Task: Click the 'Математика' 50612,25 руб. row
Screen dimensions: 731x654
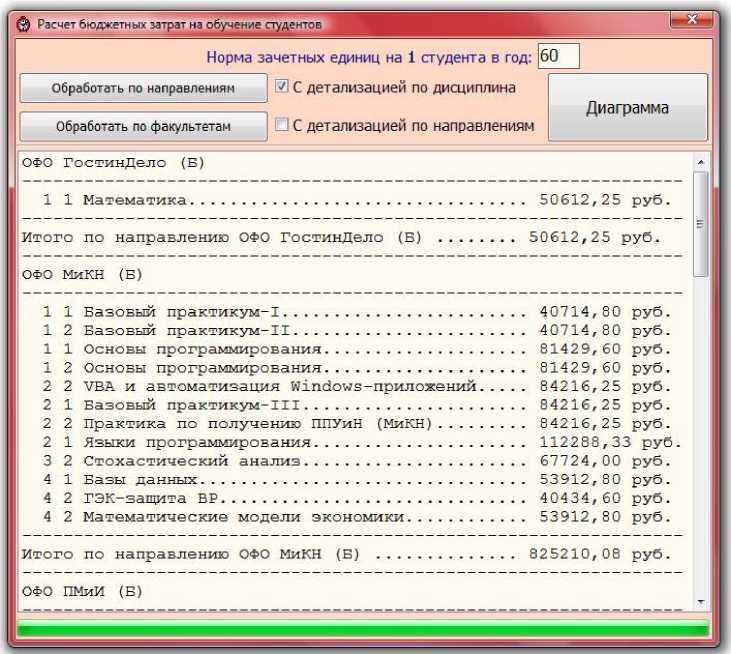Action: pyautogui.click(x=357, y=200)
